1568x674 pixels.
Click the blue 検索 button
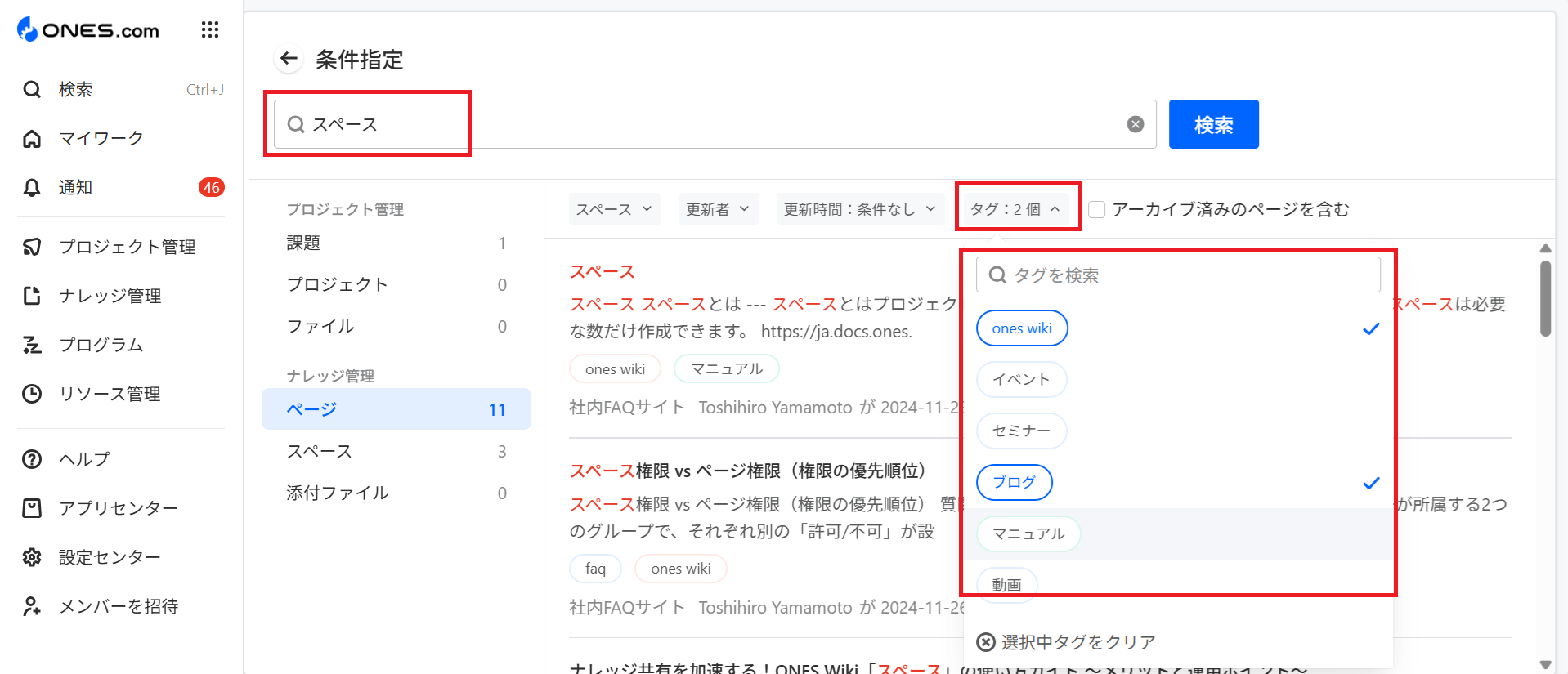coord(1213,124)
